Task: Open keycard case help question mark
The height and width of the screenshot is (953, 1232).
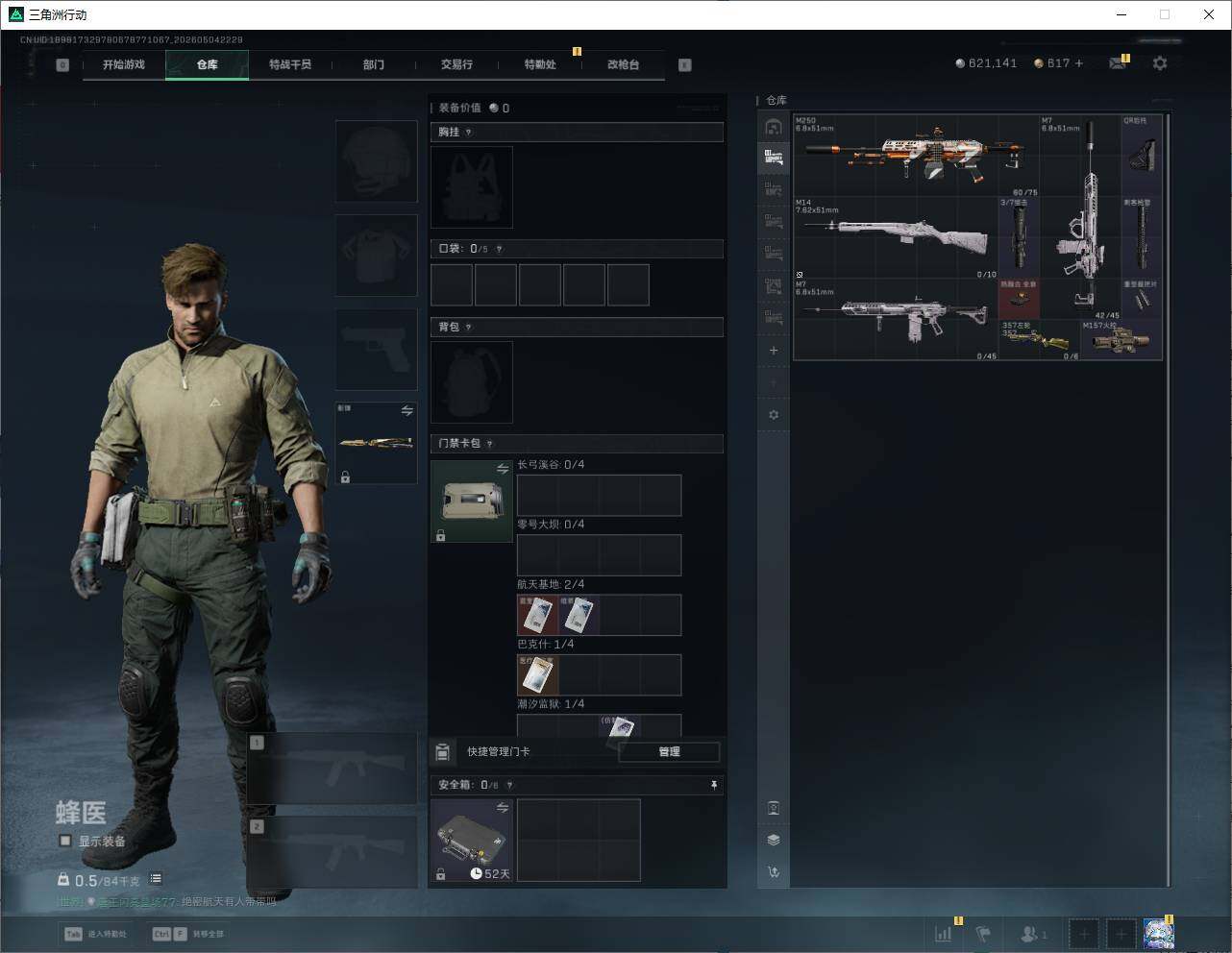Action: (490, 444)
